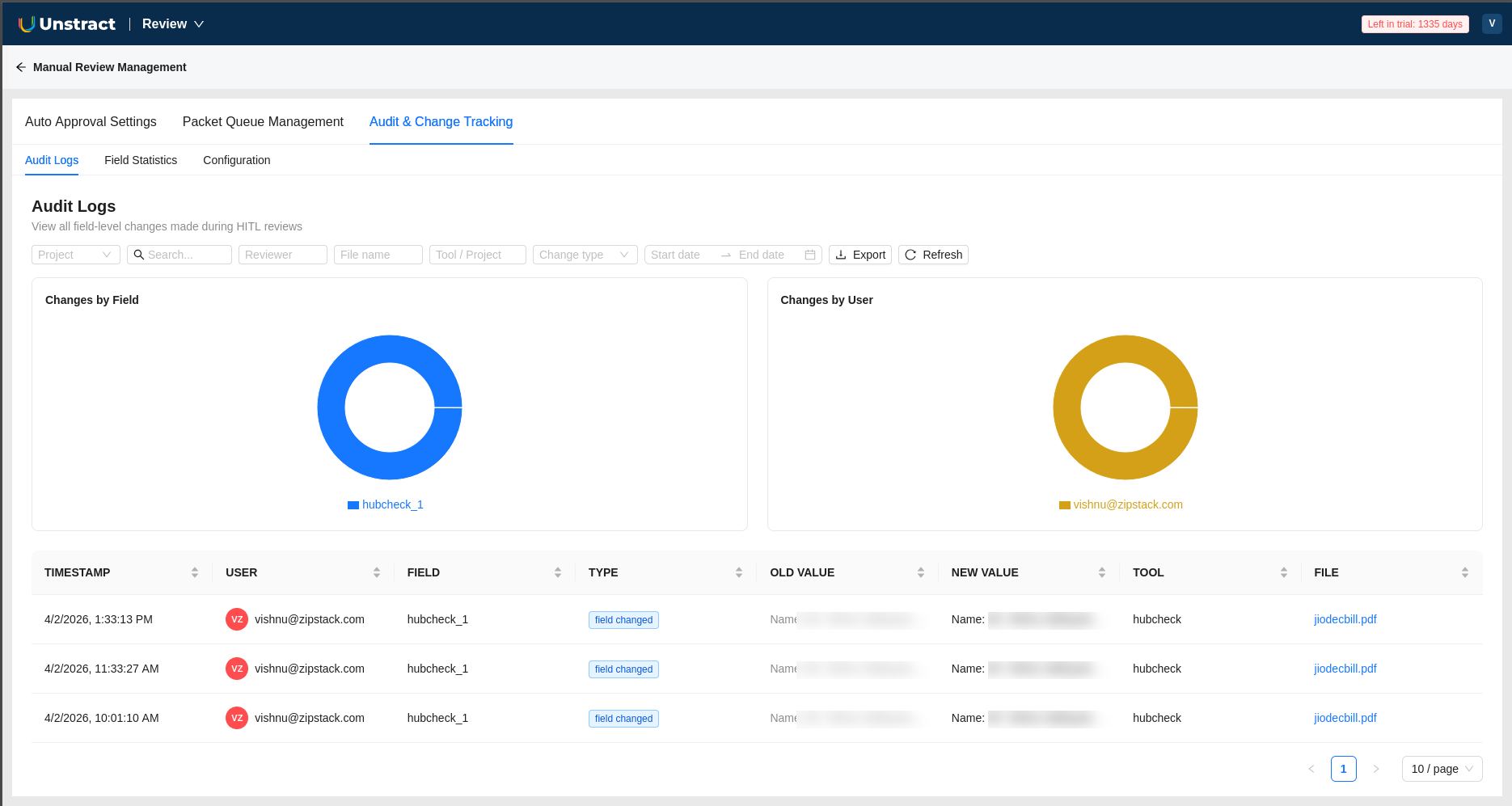
Task: Click the back arrow beside Manual Review Management
Action: (x=21, y=67)
